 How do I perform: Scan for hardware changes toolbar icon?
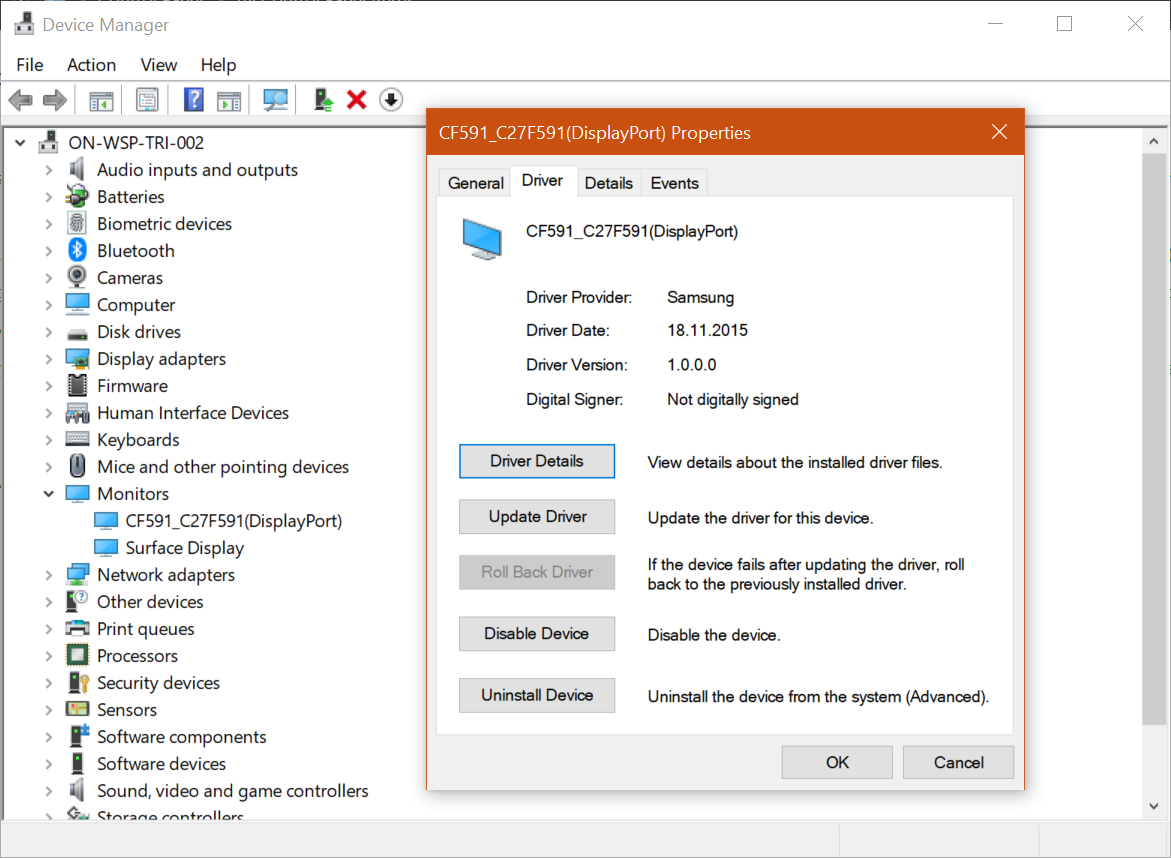(x=276, y=99)
